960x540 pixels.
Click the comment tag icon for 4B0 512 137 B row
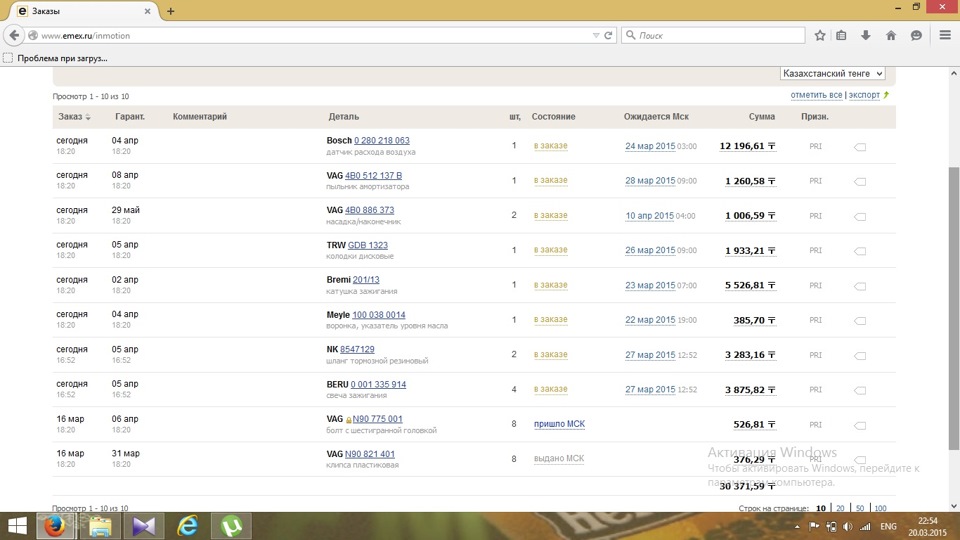[860, 182]
